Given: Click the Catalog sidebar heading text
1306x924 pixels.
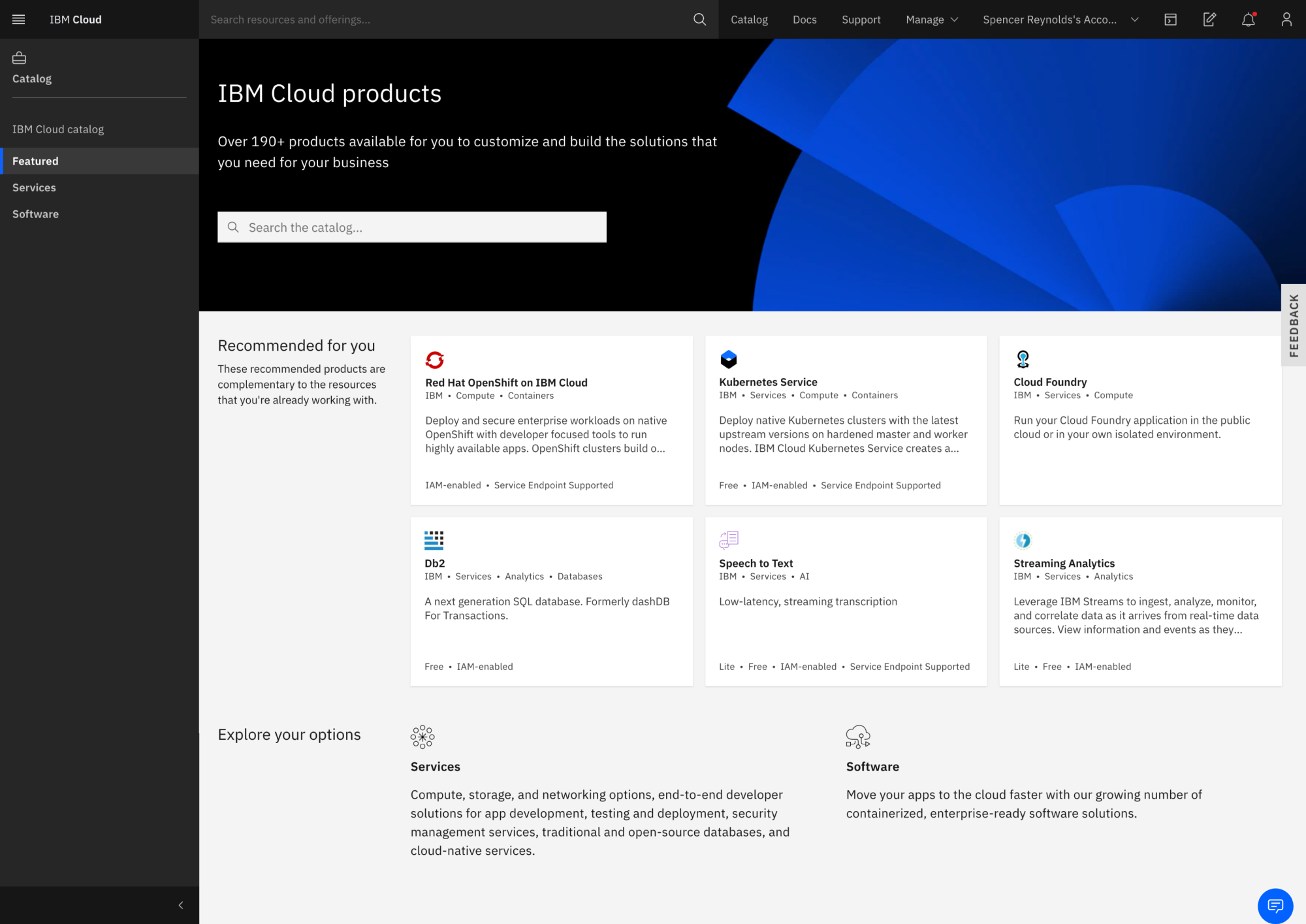Looking at the screenshot, I should pyautogui.click(x=32, y=78).
